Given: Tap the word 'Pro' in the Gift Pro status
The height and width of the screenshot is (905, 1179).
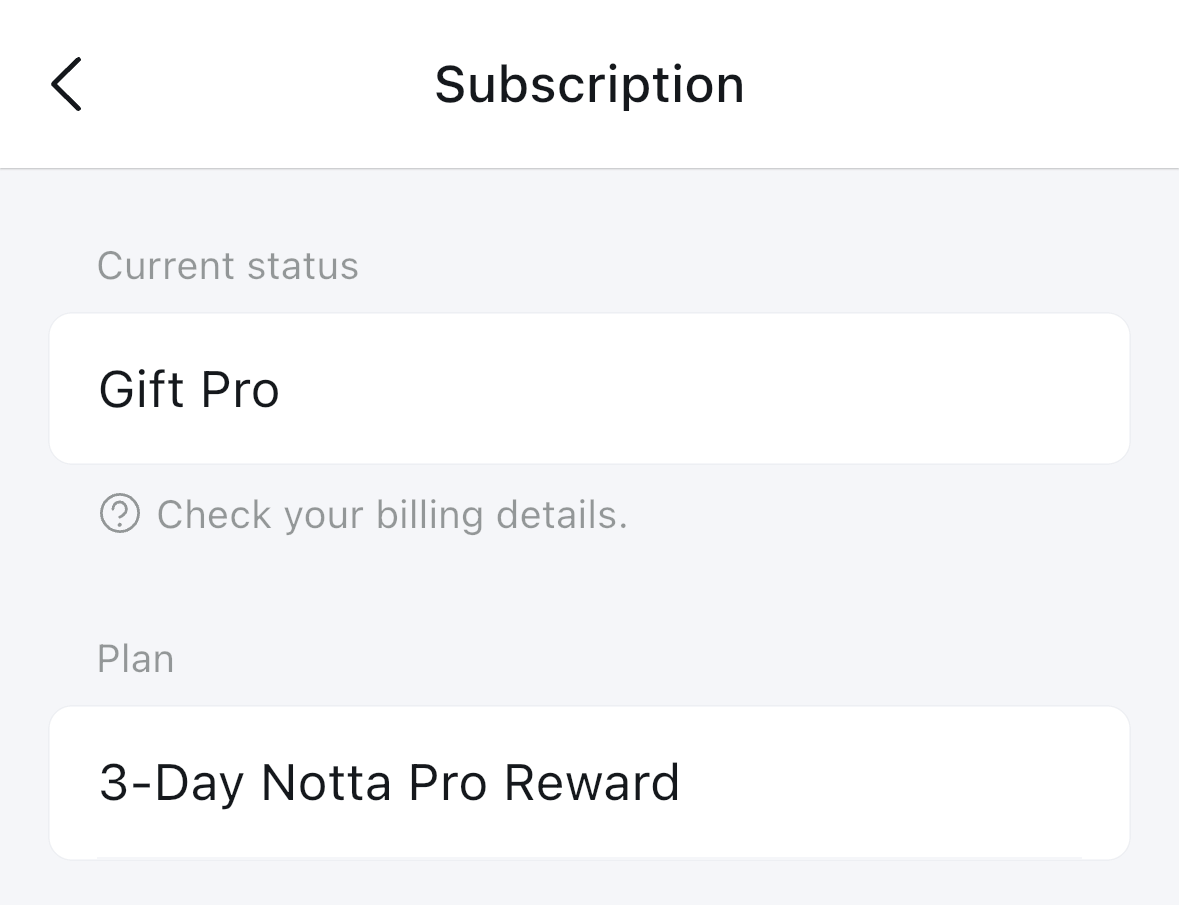Looking at the screenshot, I should [x=240, y=390].
